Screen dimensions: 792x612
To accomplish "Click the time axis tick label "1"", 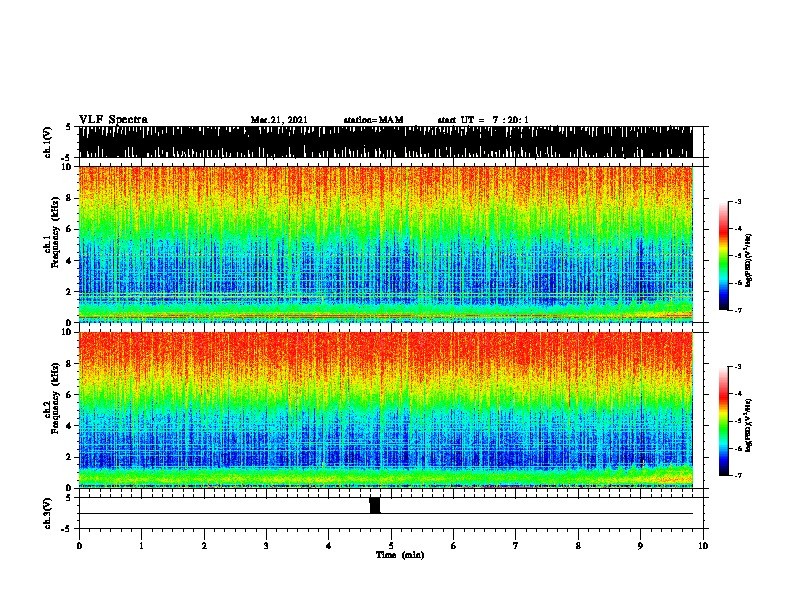I will point(141,546).
